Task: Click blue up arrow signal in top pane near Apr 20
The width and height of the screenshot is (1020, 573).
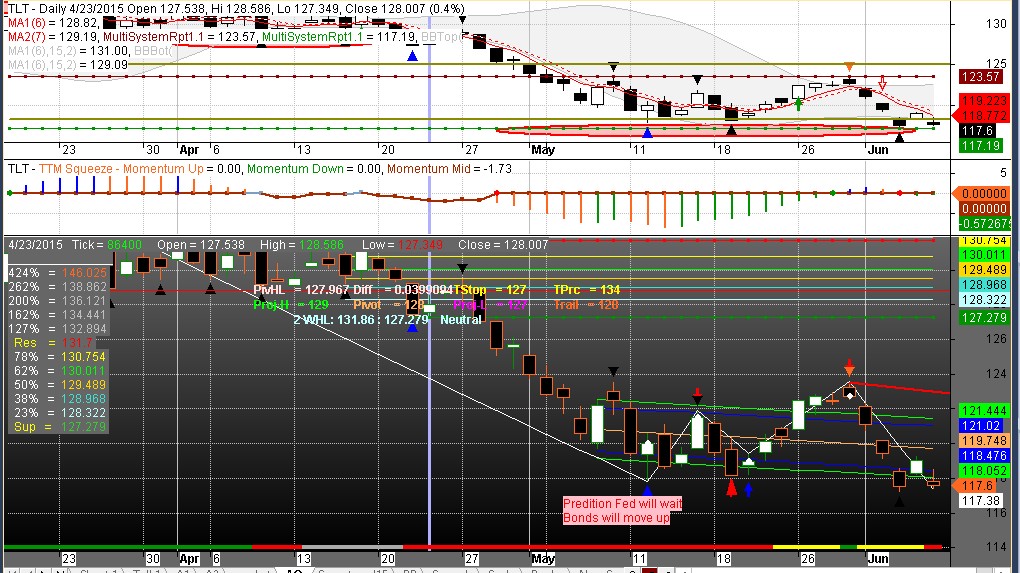Action: coord(412,57)
